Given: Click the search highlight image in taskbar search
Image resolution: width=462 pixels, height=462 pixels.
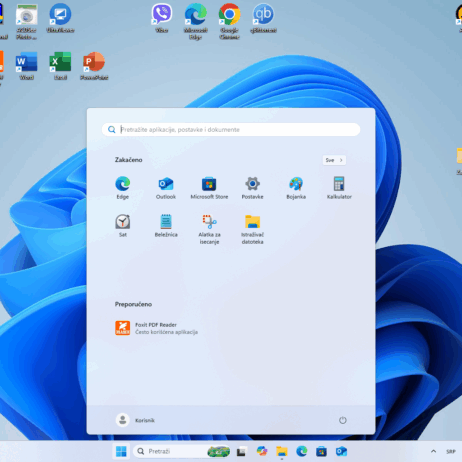Looking at the screenshot, I should [219, 451].
